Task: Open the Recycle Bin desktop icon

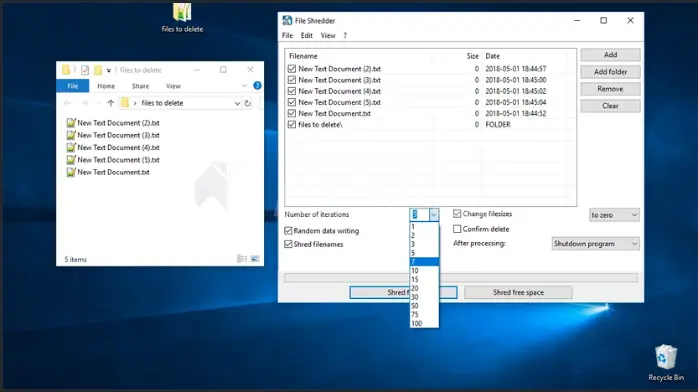Action: click(x=666, y=357)
